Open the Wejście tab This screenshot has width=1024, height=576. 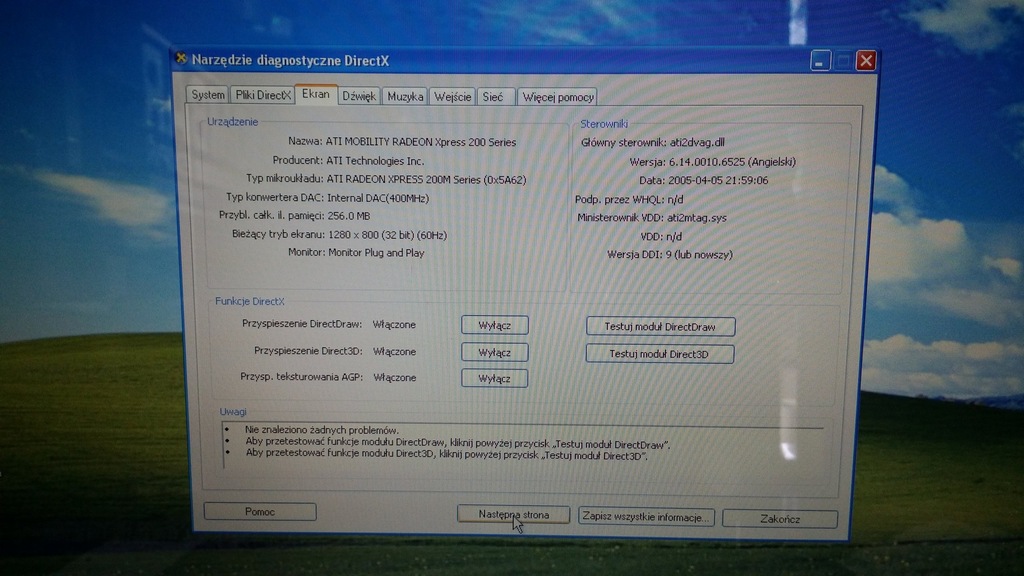(x=453, y=97)
